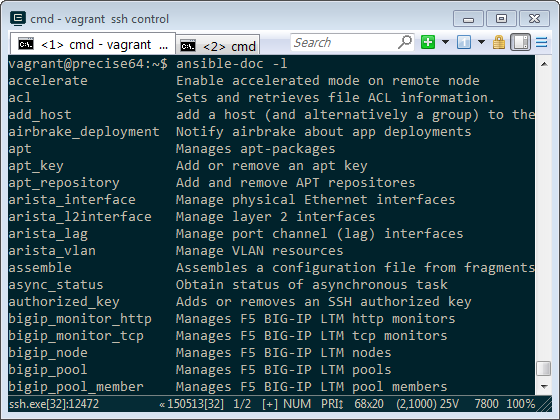Select the <1> cmd - vagrant tab
Image resolution: width=560 pixels, height=420 pixels.
[x=93, y=44]
